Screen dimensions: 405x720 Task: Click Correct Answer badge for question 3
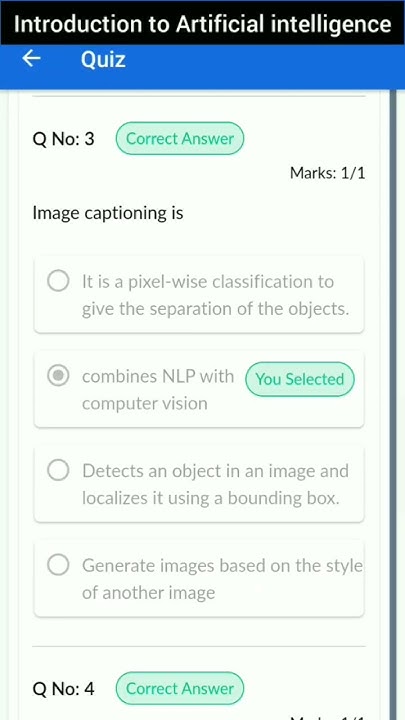tap(180, 138)
